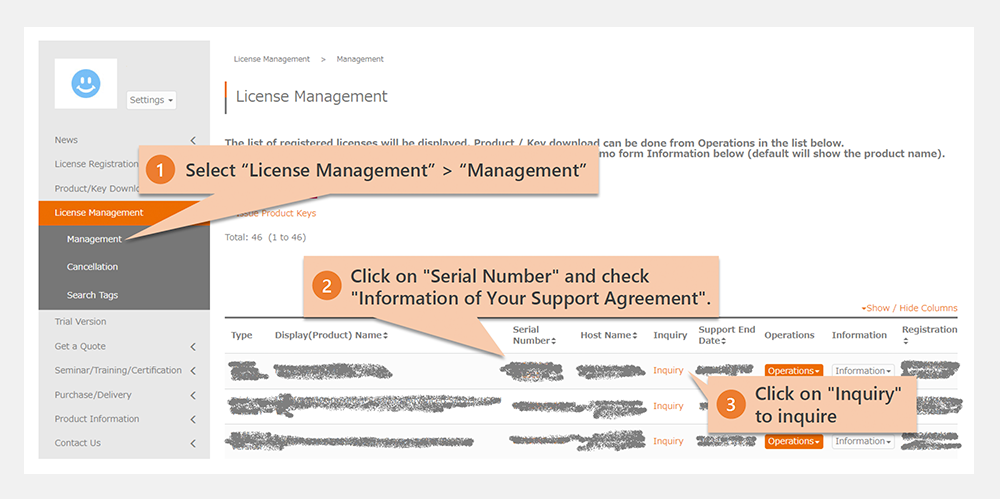Click Inquiry link in second row
The height and width of the screenshot is (499, 1000).
coord(668,406)
